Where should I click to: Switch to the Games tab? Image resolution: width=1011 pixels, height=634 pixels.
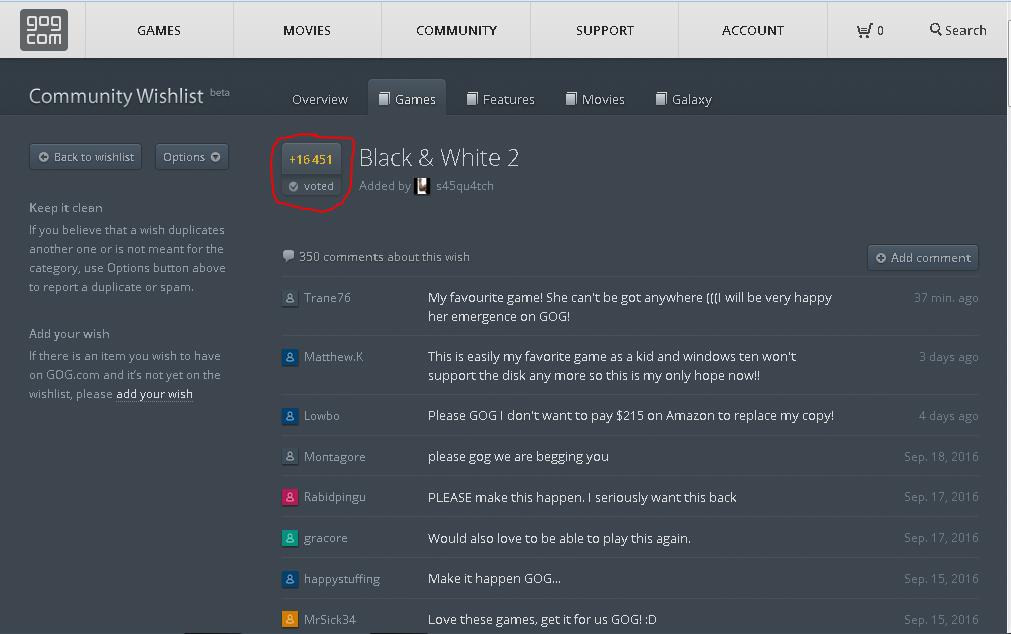click(x=407, y=99)
